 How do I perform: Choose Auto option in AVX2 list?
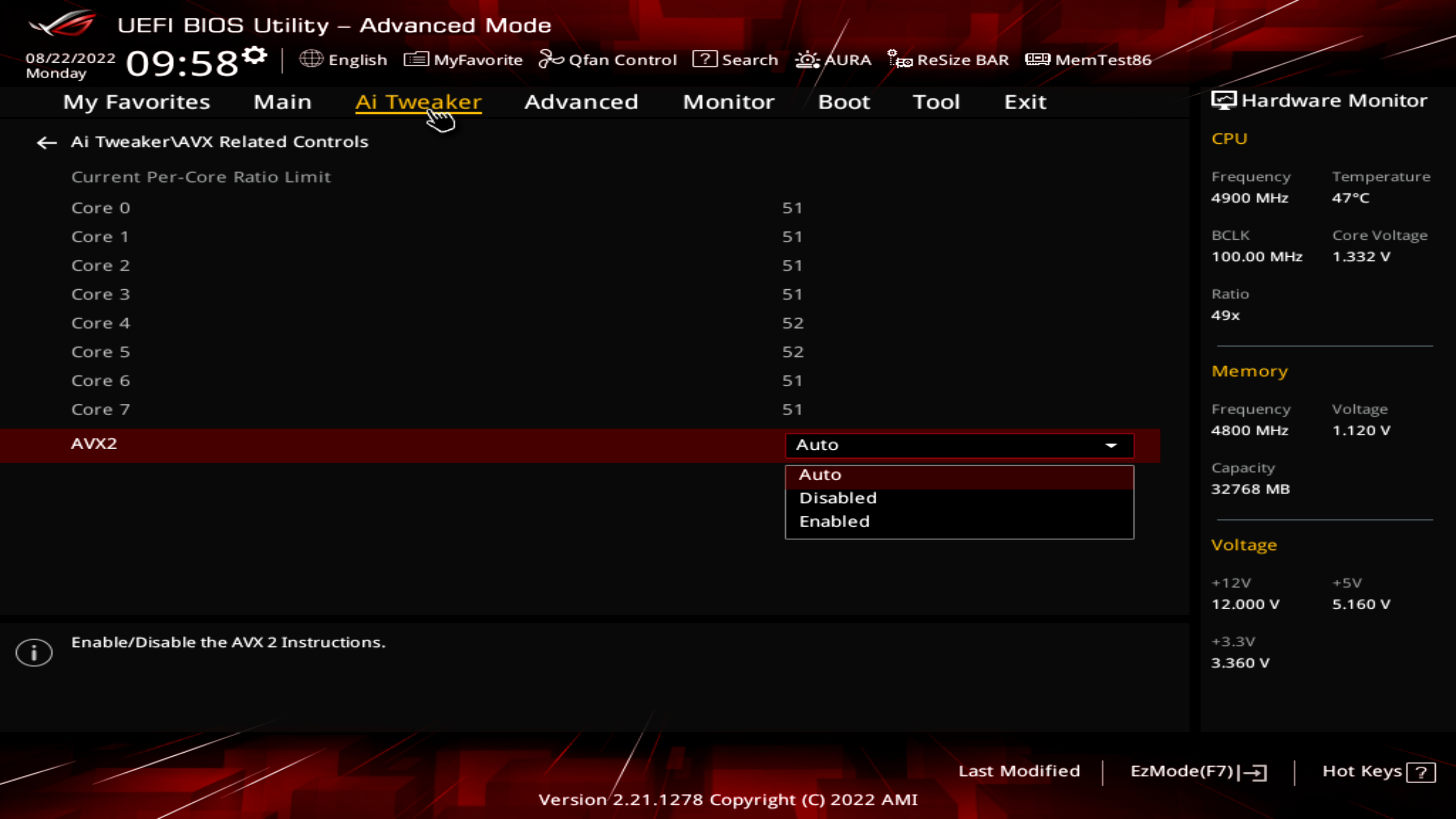(820, 475)
